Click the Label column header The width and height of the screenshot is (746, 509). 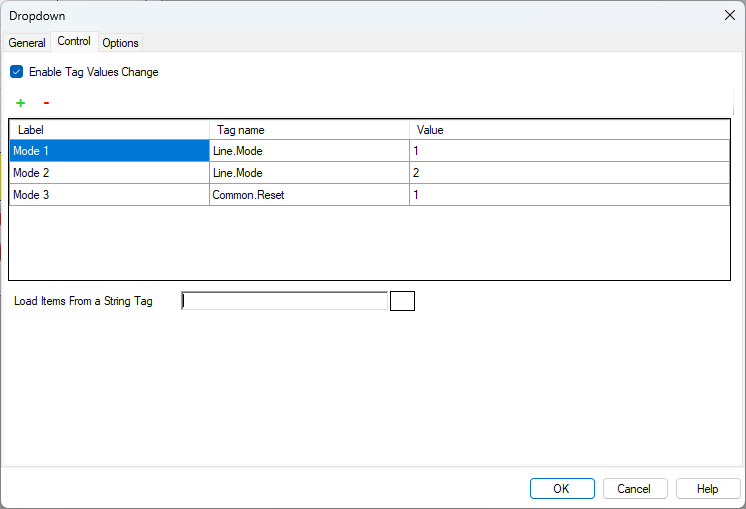(x=109, y=130)
